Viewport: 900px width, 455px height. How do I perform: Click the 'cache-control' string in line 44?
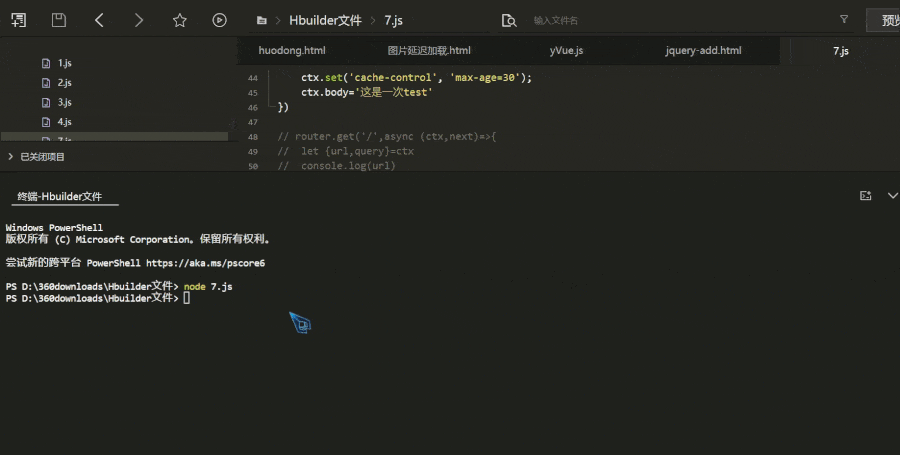tap(393, 77)
